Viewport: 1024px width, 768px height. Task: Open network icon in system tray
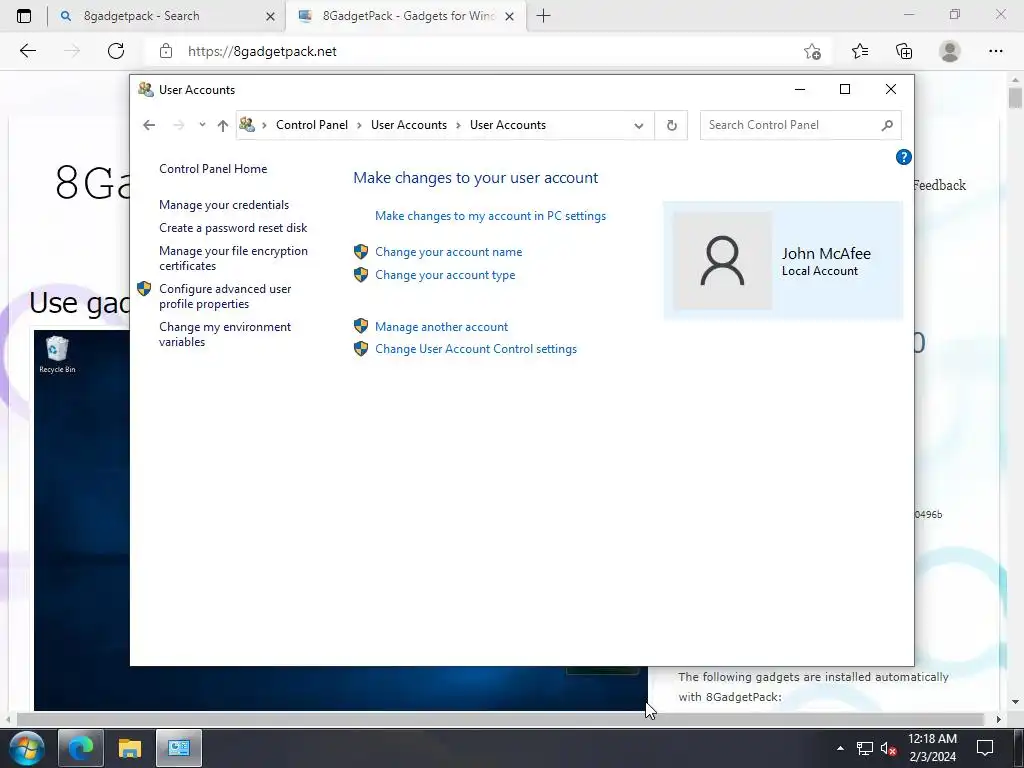[865, 748]
